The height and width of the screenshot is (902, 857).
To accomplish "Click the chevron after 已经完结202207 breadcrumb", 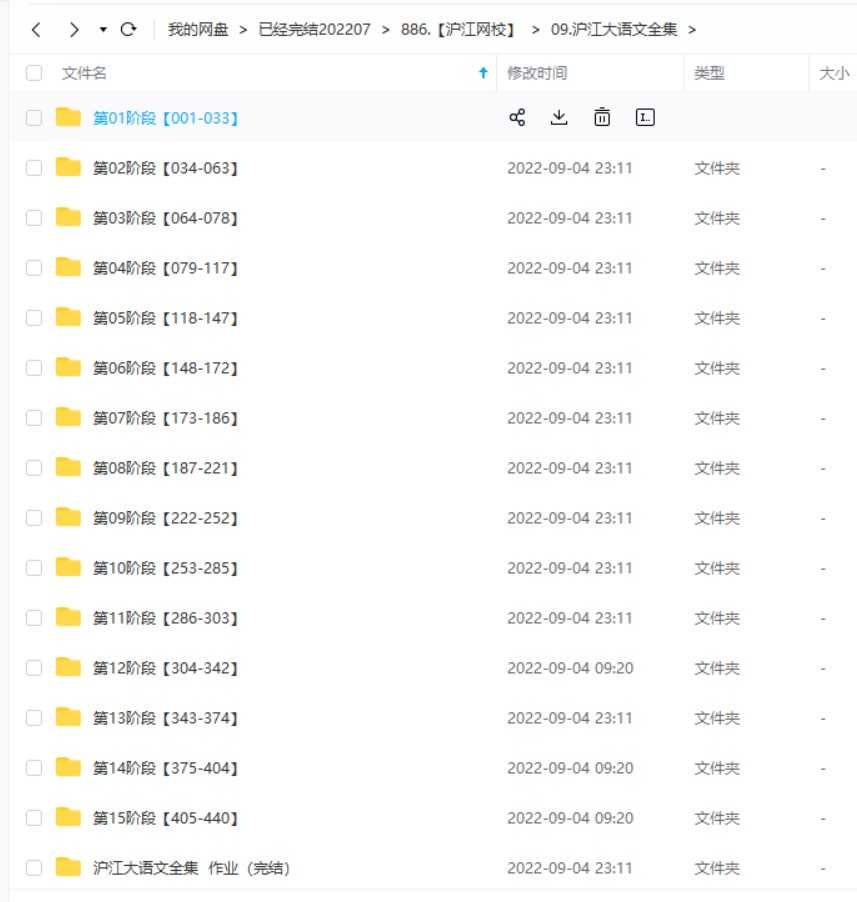I will 385,30.
